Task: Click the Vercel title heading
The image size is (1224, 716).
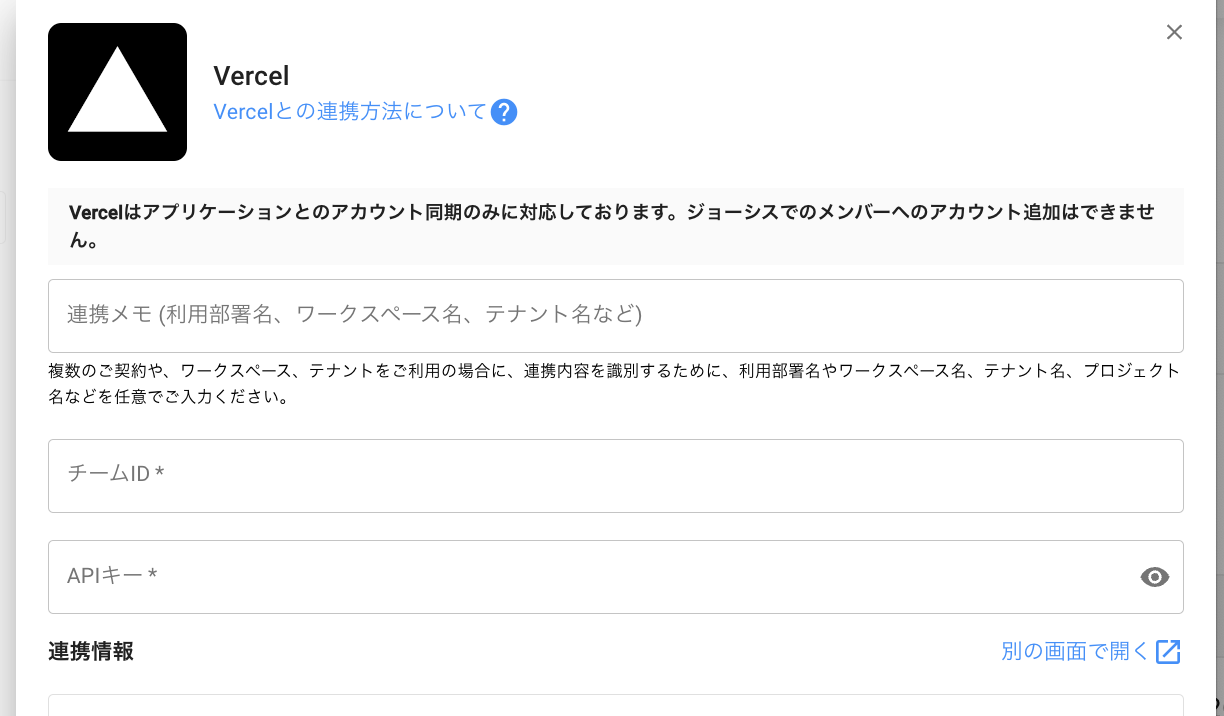Action: [x=251, y=76]
